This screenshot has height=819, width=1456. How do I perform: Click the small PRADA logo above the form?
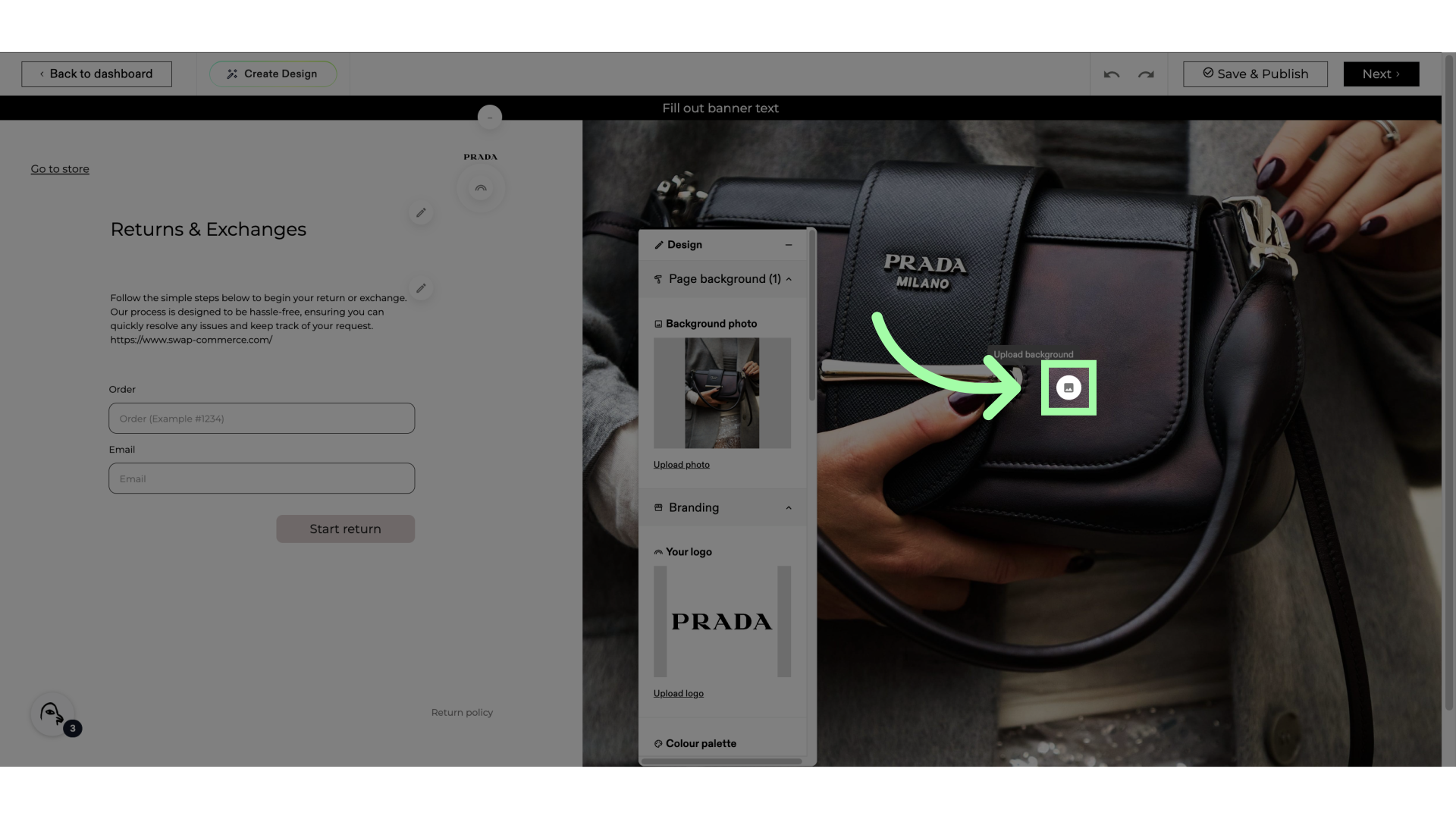[x=481, y=157]
